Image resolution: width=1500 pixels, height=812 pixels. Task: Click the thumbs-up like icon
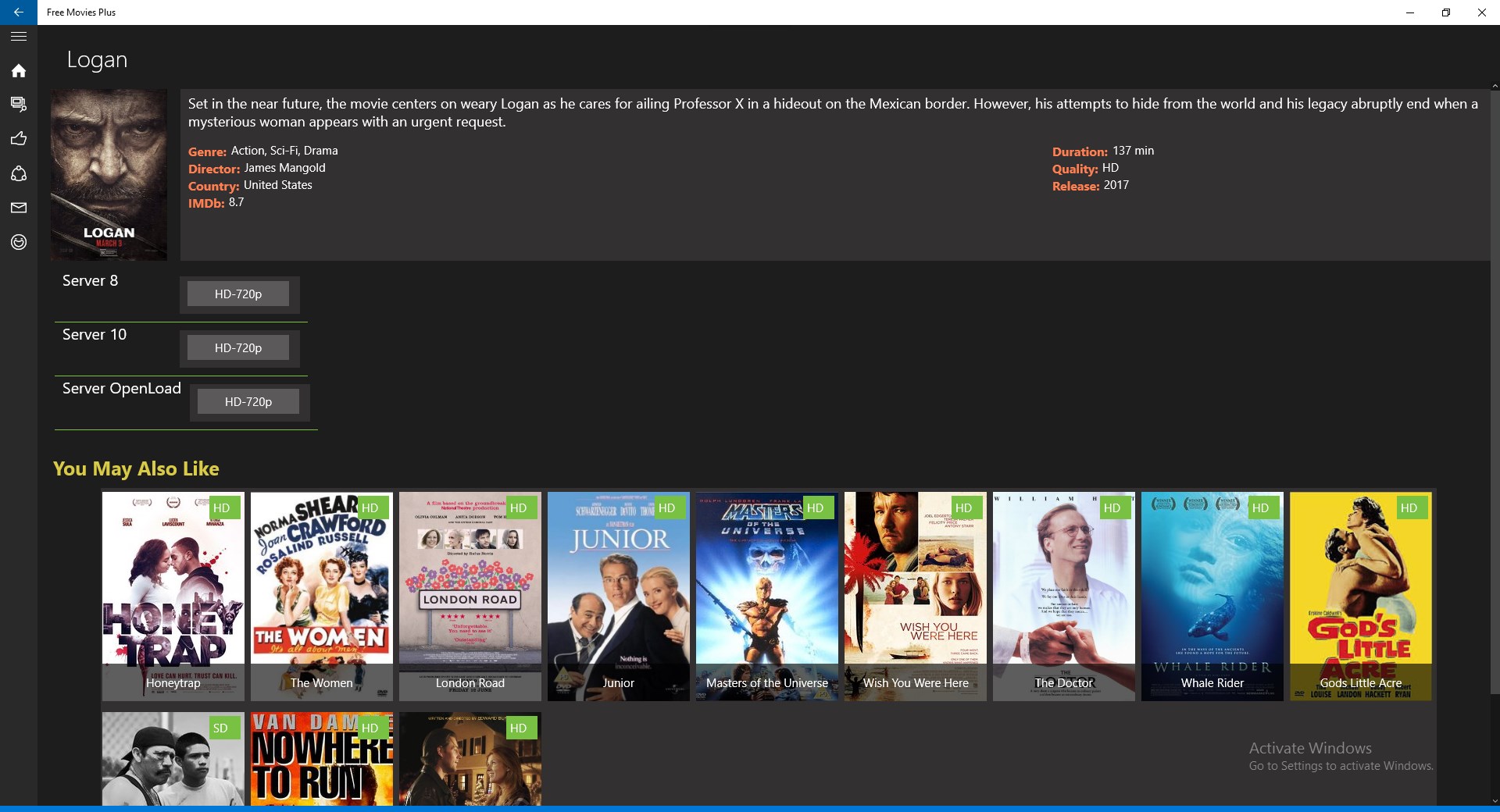tap(19, 139)
